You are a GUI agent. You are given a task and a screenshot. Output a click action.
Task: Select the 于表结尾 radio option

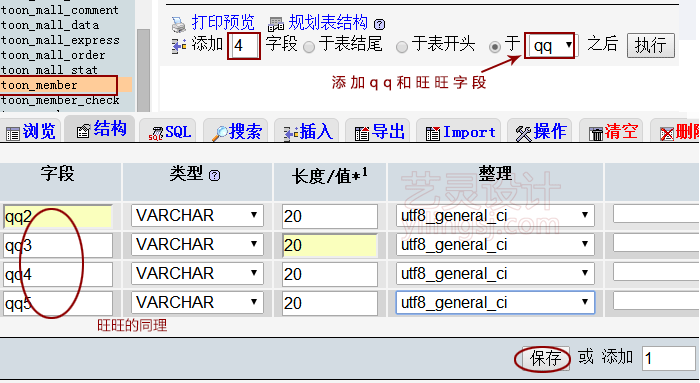click(x=309, y=47)
